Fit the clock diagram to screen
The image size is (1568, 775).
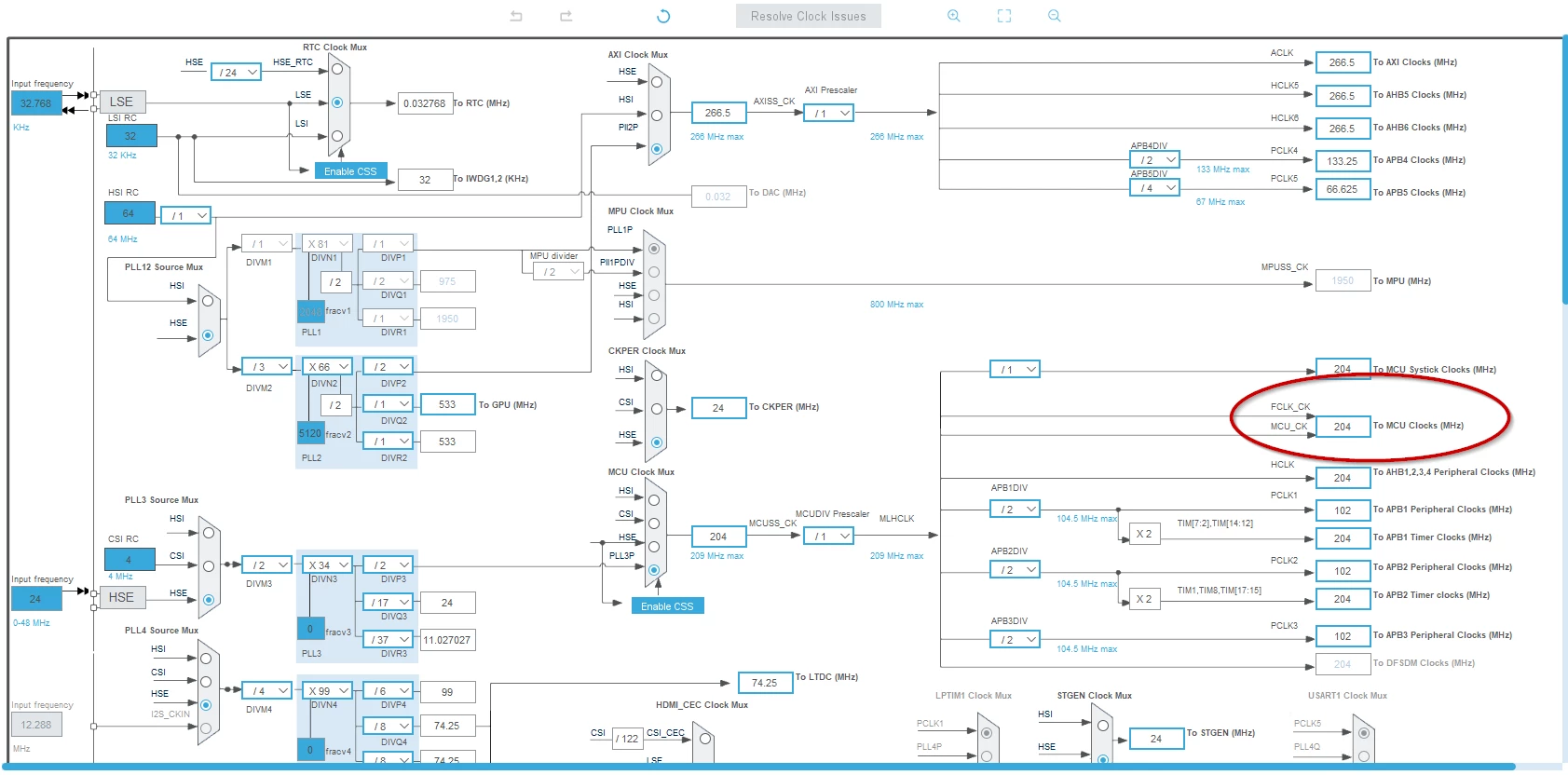tap(1004, 16)
